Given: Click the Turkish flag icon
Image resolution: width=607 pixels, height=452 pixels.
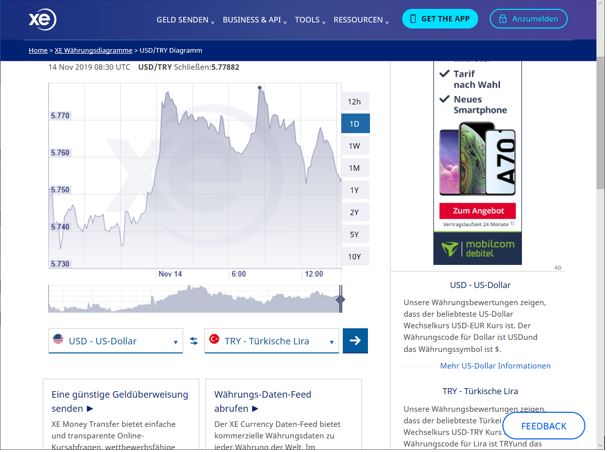Looking at the screenshot, I should [214, 339].
